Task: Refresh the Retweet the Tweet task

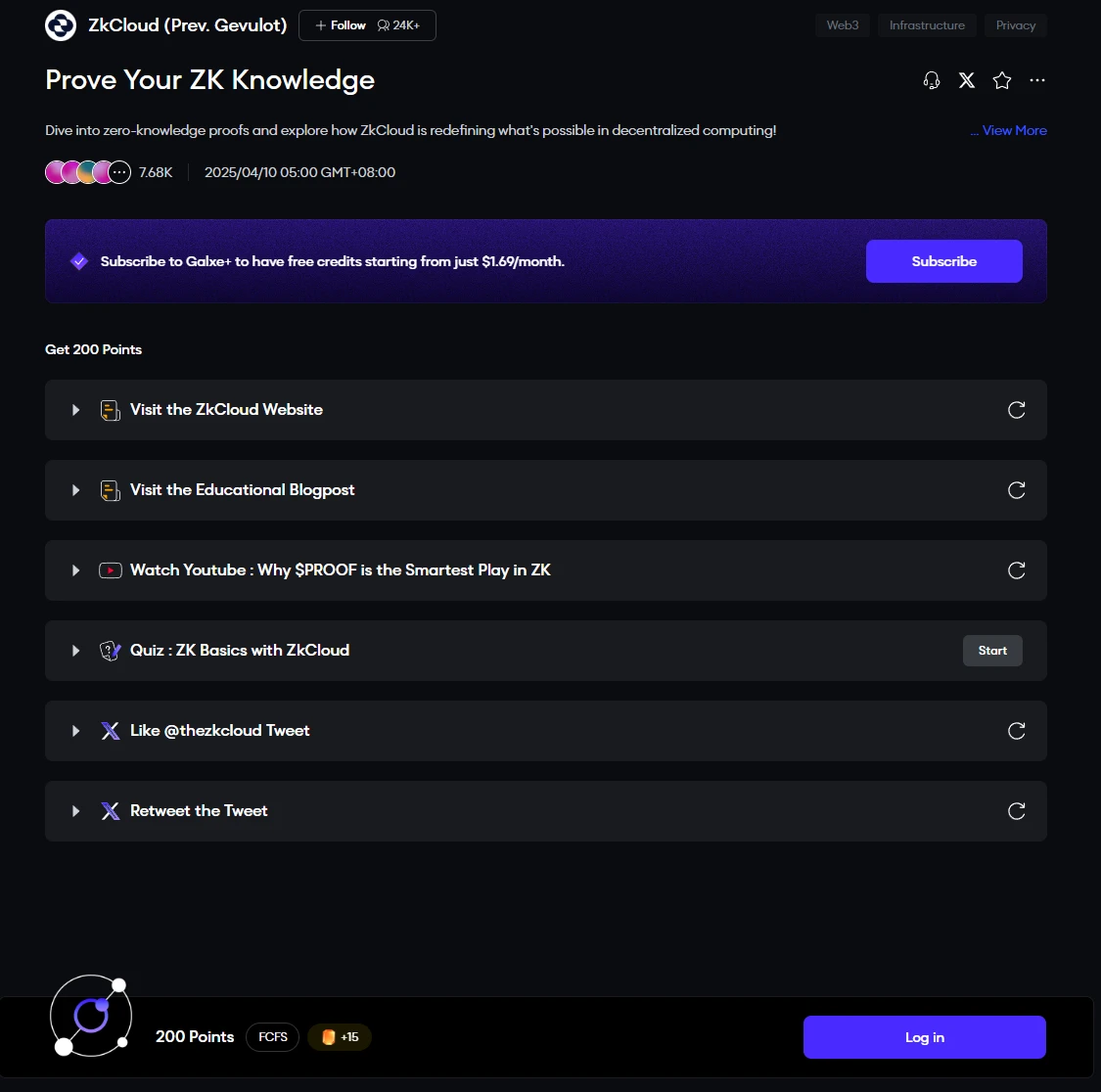Action: coord(1017,811)
